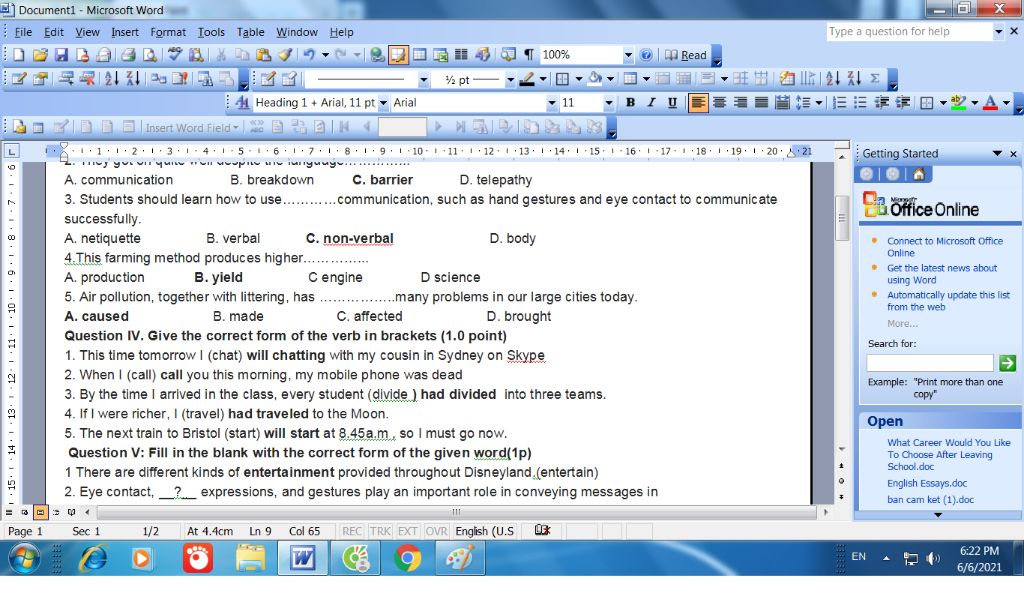This screenshot has height=614, width=1024.
Task: Toggle Align Right paragraph alignment
Action: (740, 103)
